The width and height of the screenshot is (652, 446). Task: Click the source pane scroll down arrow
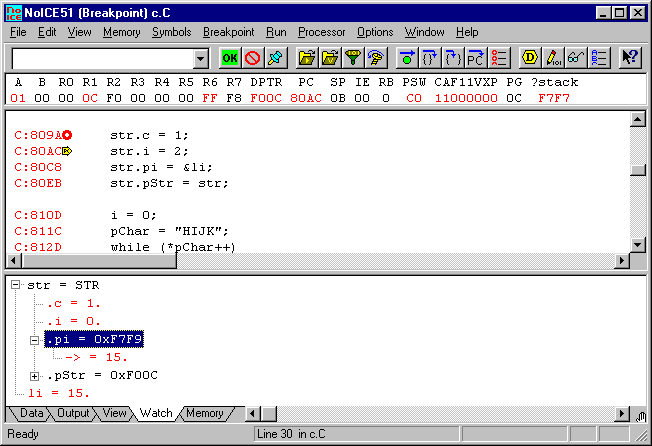tap(637, 244)
